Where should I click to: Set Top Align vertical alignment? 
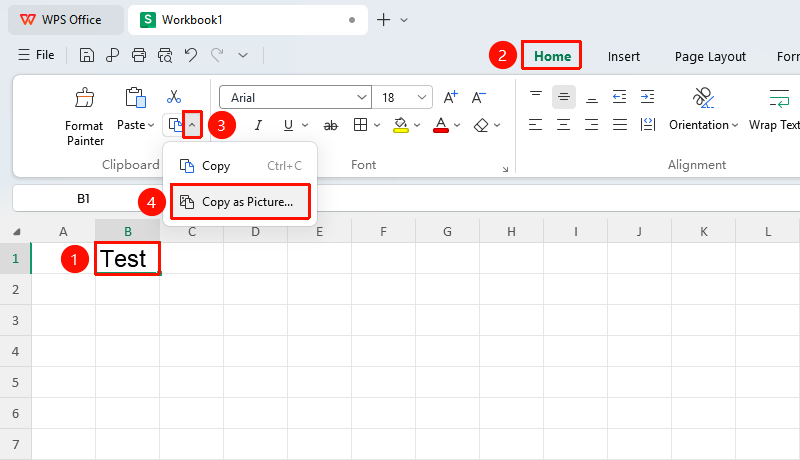point(536,96)
